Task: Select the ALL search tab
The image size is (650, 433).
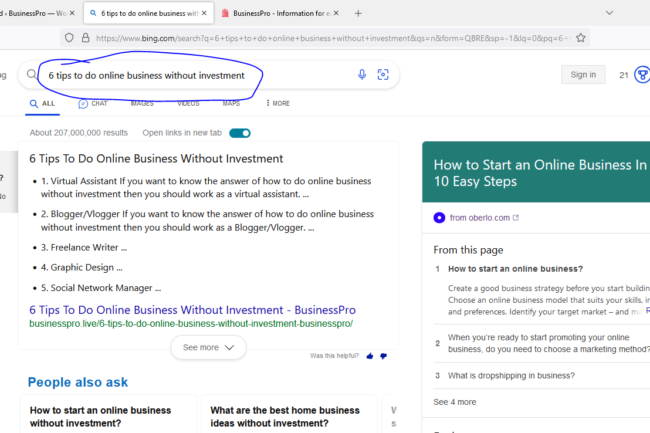Action: click(42, 103)
